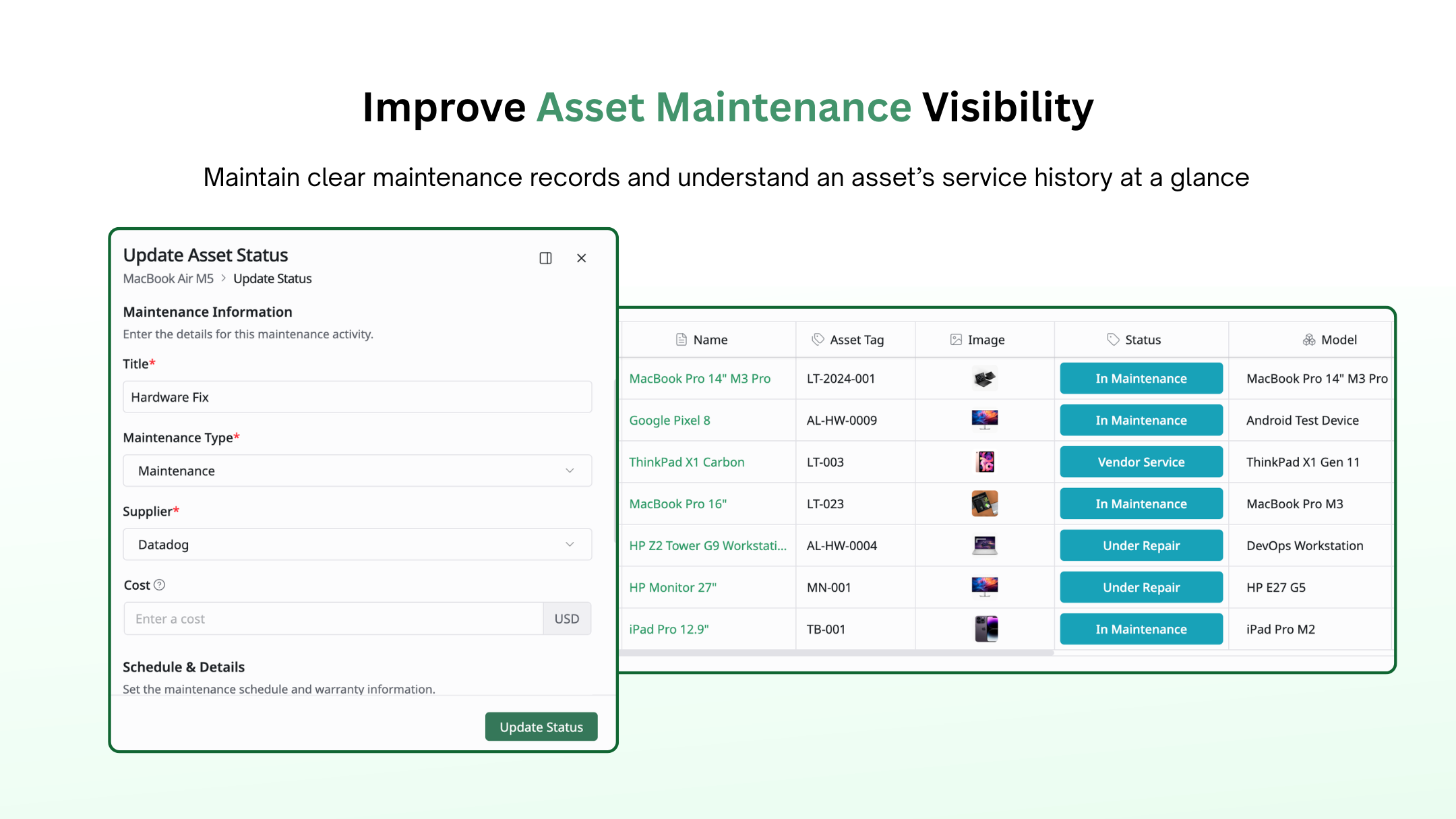Open the Google Pixel 8 asset link
Image resolution: width=1456 pixels, height=819 pixels.
click(x=669, y=421)
